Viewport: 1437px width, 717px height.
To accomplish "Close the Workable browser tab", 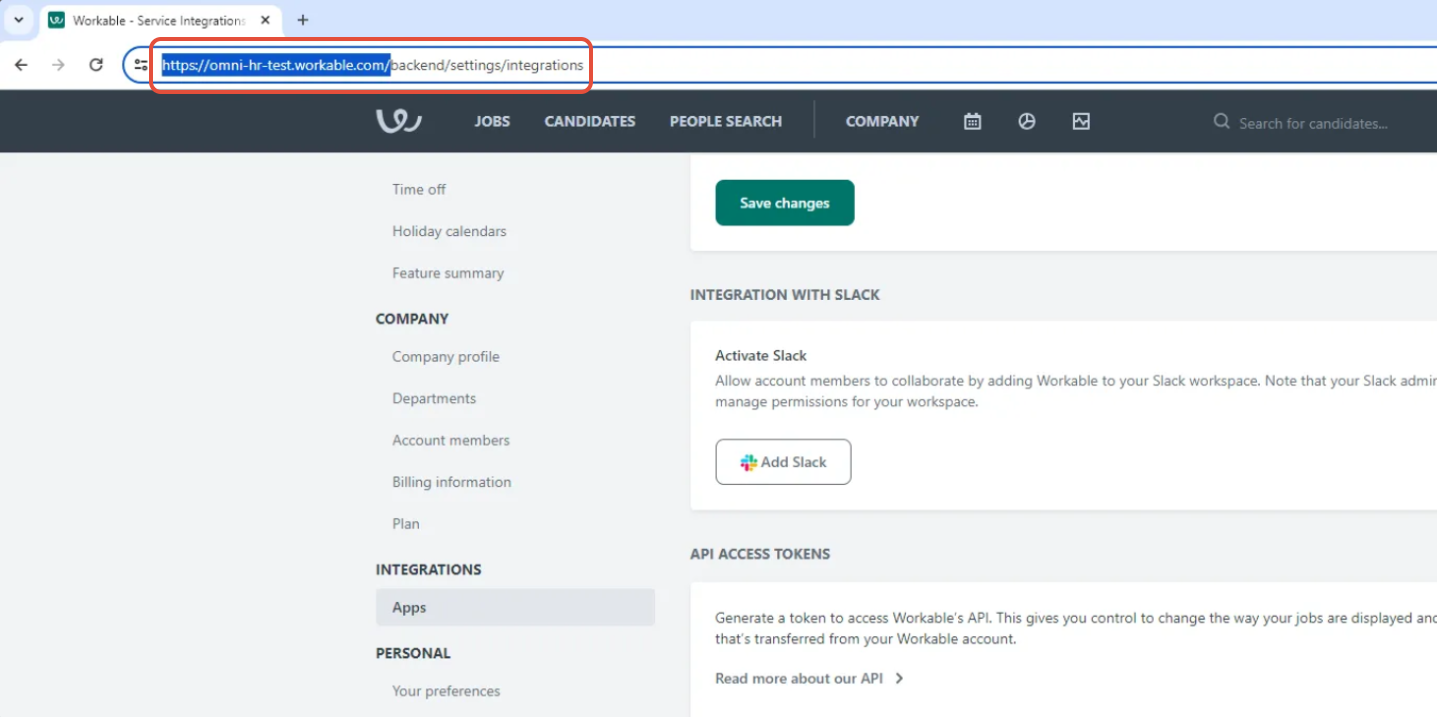I will coord(265,20).
